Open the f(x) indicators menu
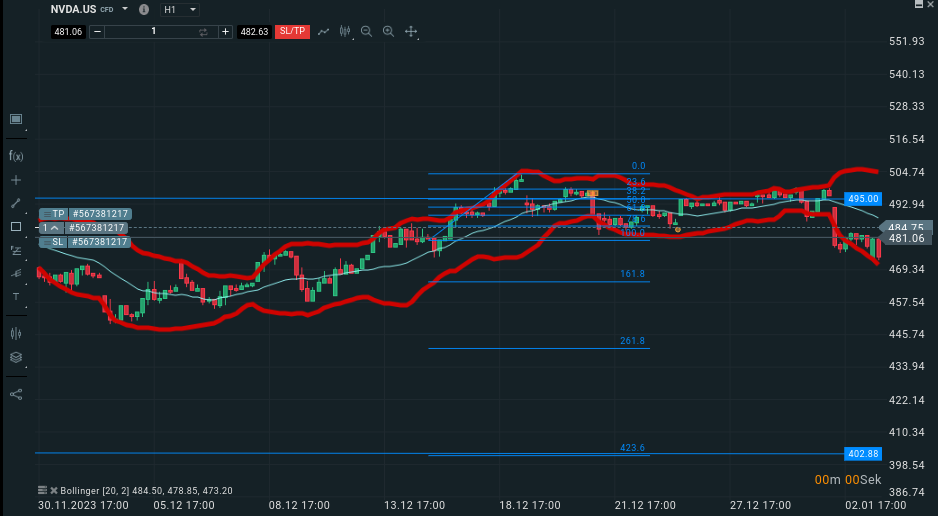Screen dimensions: 938x516 [x=16, y=156]
